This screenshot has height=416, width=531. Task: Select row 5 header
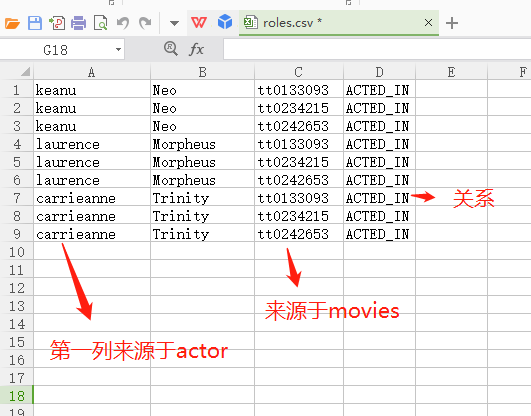coord(17,162)
